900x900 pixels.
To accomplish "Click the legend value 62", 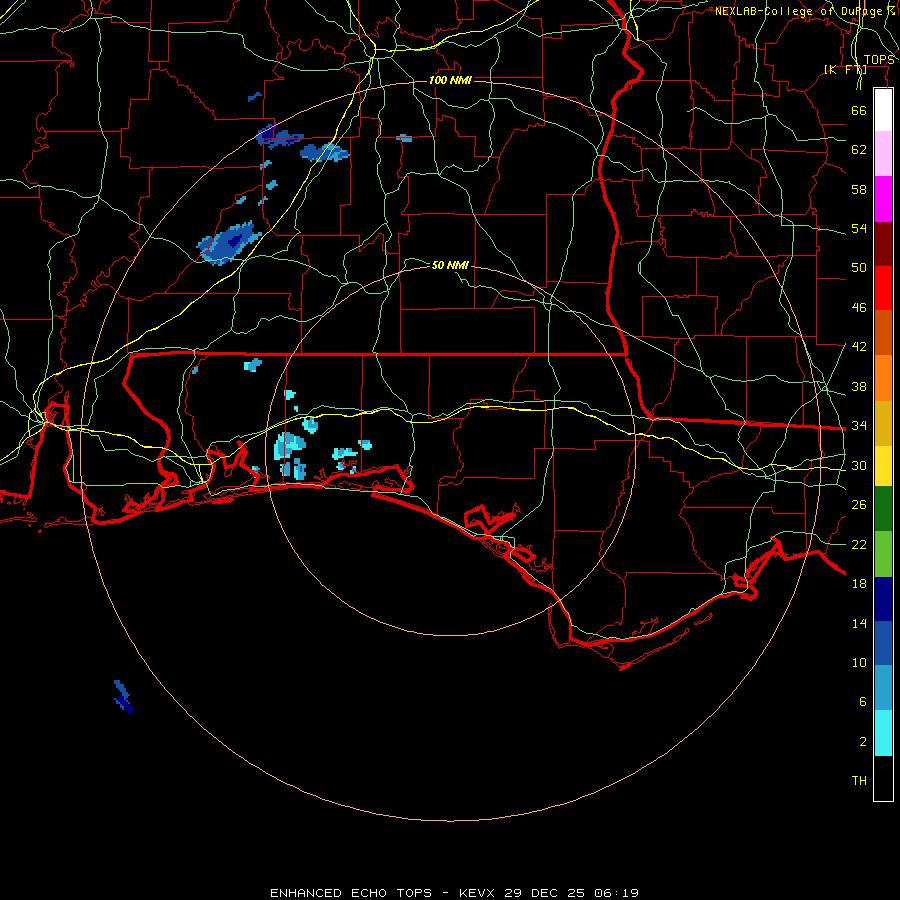I will tap(859, 149).
